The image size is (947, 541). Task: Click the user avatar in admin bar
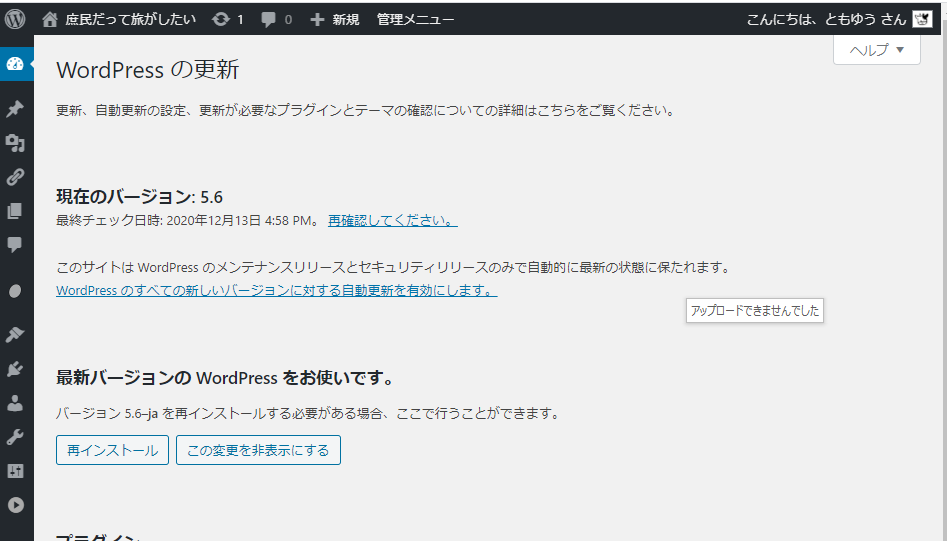[922, 19]
